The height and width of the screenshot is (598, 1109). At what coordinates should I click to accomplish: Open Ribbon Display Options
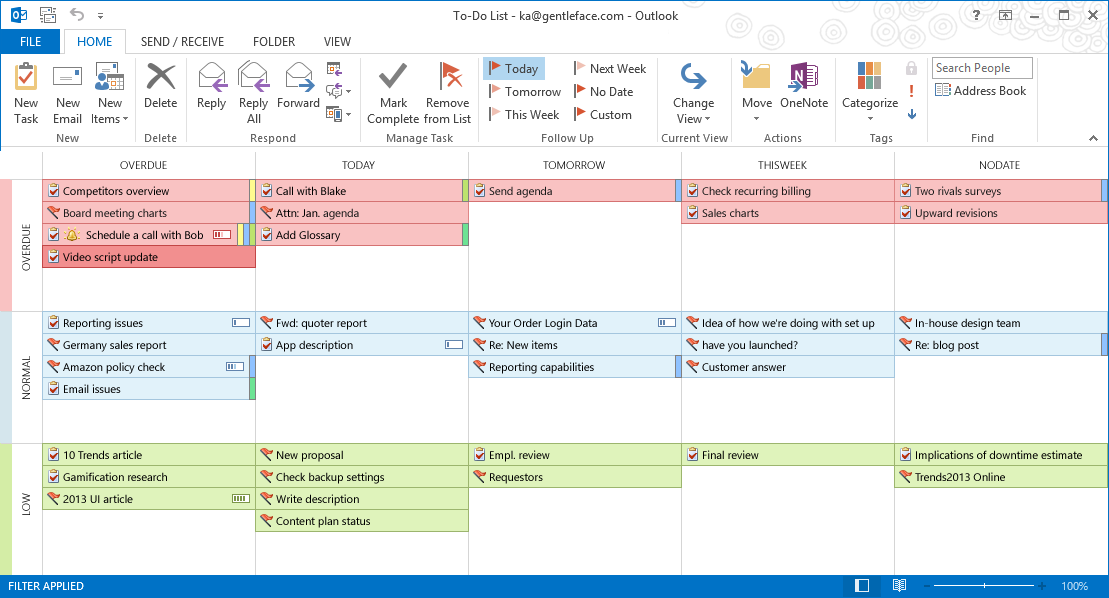pyautogui.click(x=1005, y=15)
